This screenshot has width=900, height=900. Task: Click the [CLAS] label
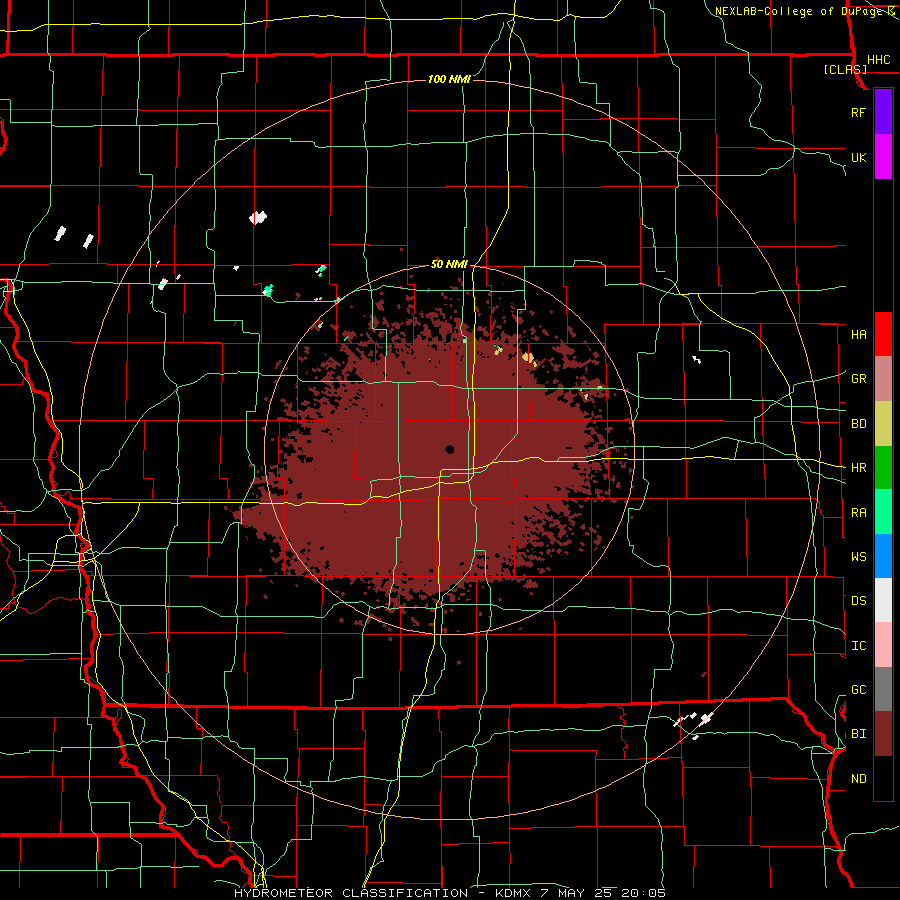pyautogui.click(x=845, y=69)
